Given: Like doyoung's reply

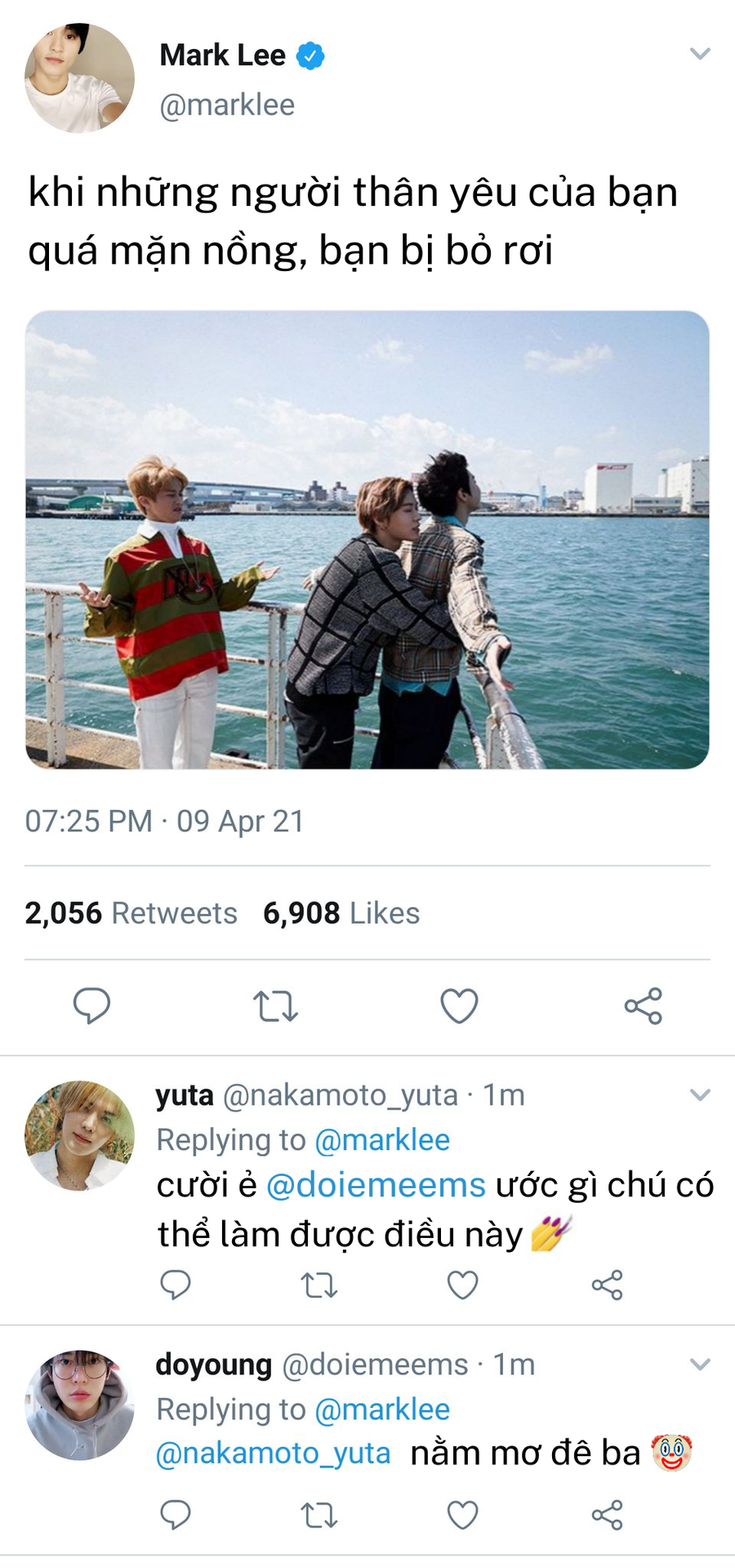Looking at the screenshot, I should [462, 1516].
